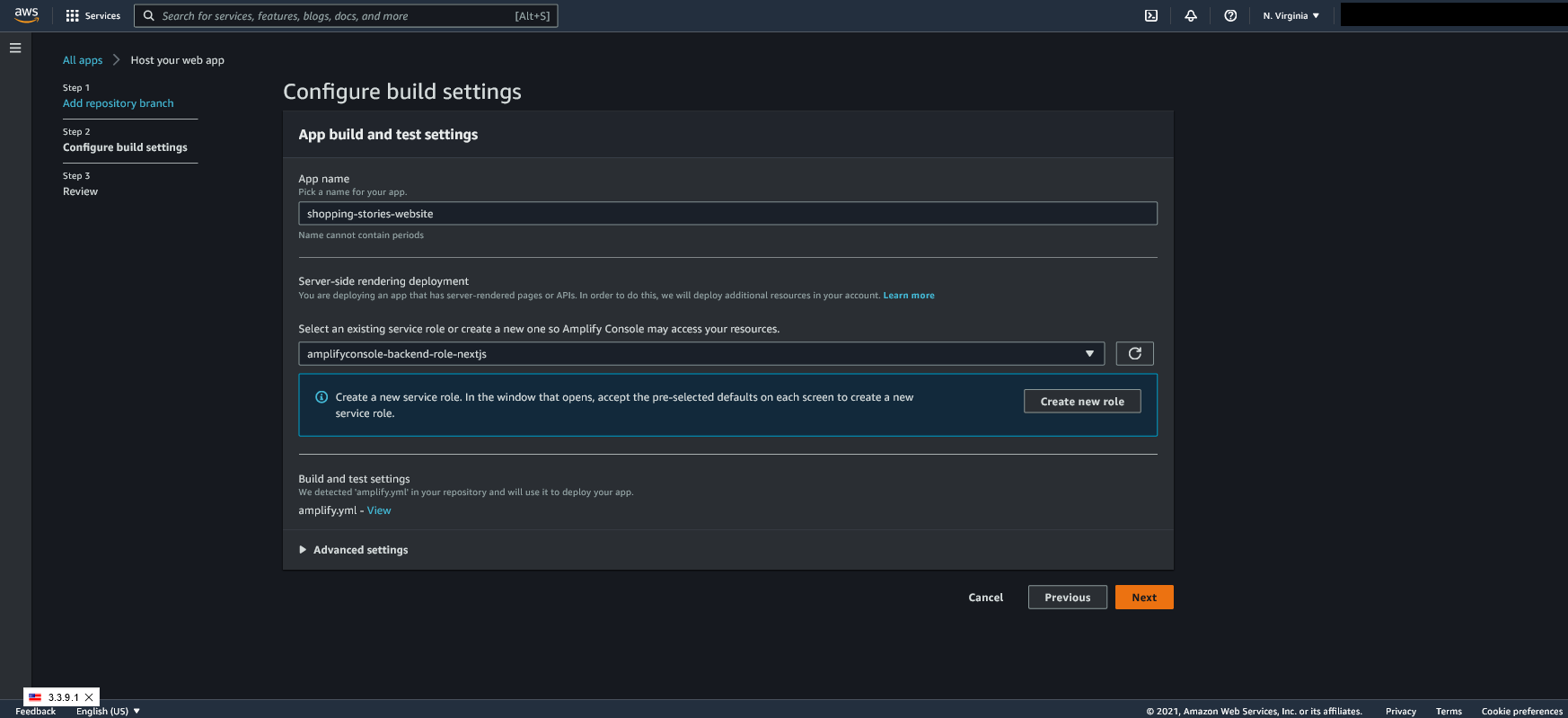Open the Services grid menu
The image size is (1568, 718).
pyautogui.click(x=92, y=15)
